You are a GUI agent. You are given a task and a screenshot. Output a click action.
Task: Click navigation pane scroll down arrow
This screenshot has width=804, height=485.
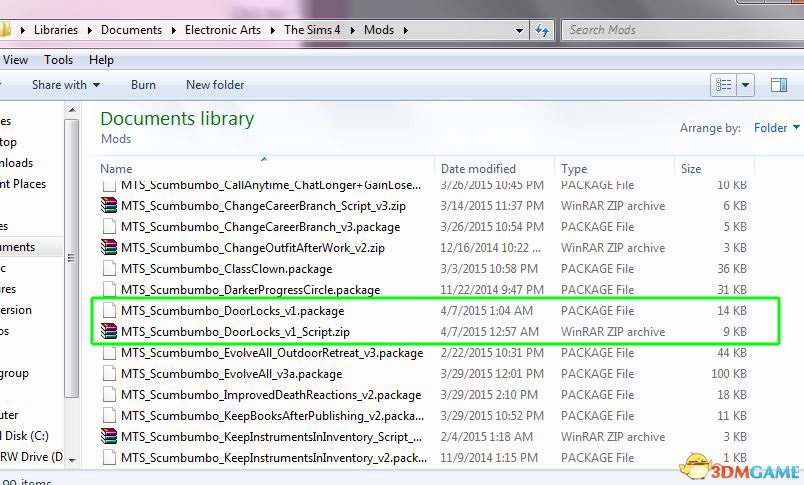point(72,460)
